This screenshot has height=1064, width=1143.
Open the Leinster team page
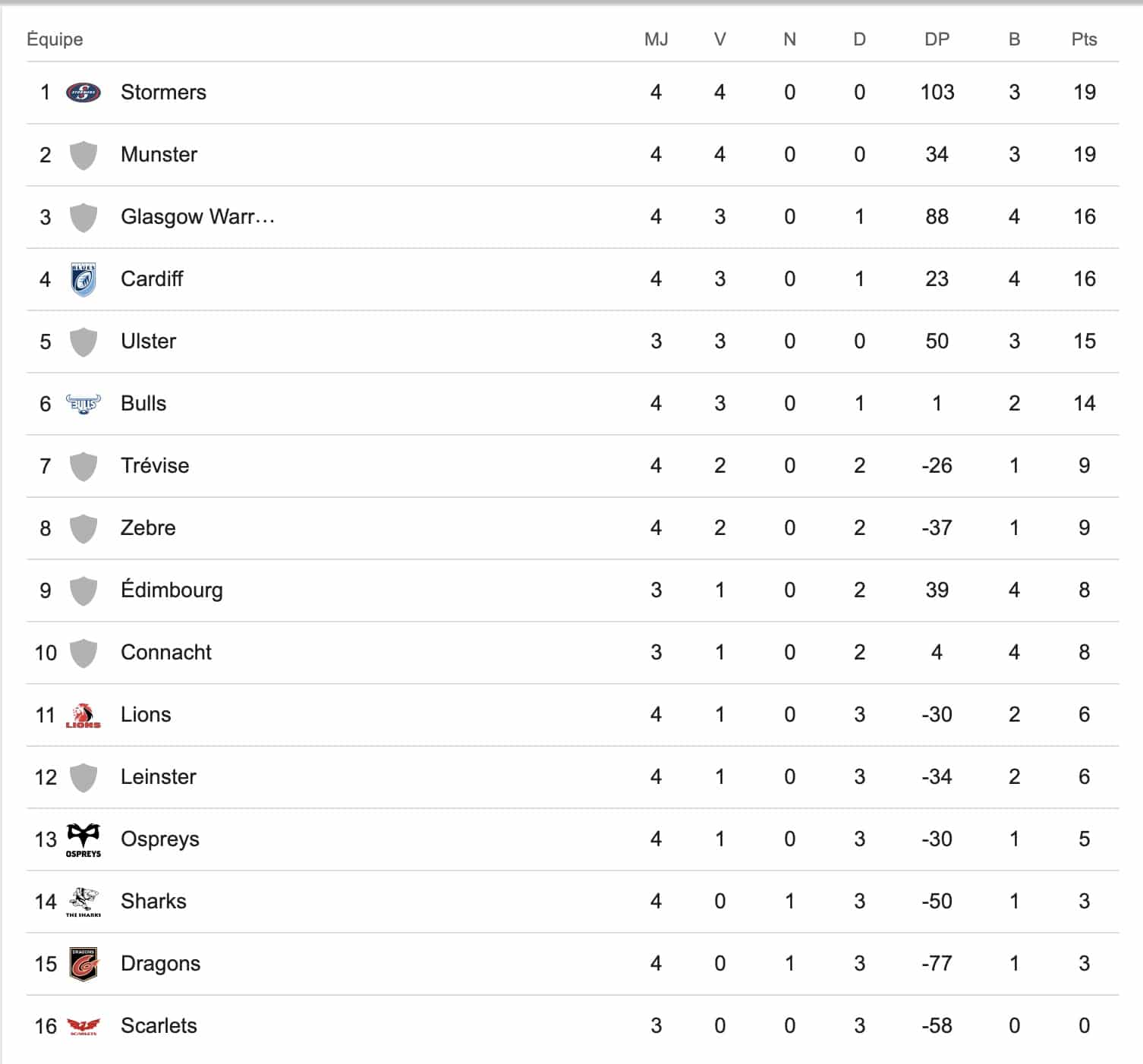coord(158,777)
